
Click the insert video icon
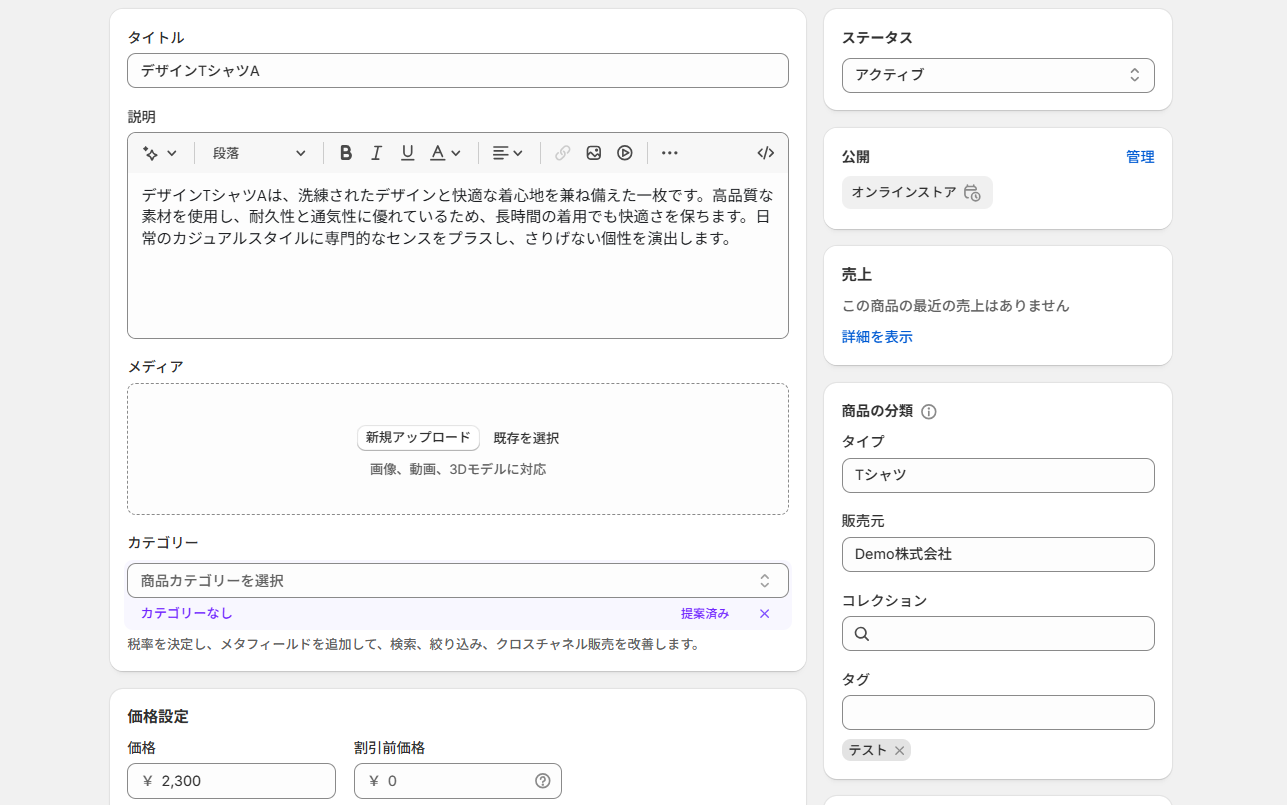click(x=625, y=153)
